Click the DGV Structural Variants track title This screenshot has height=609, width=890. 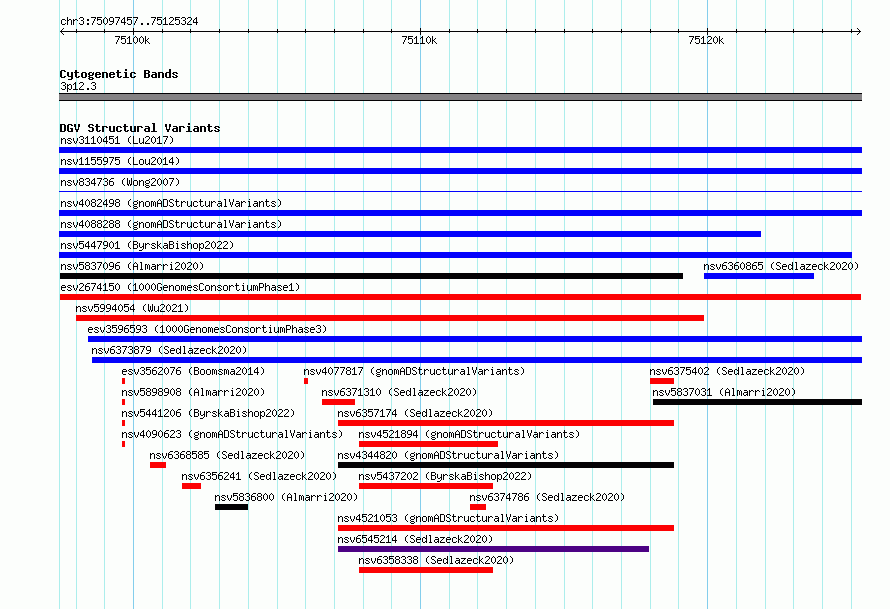(x=140, y=128)
